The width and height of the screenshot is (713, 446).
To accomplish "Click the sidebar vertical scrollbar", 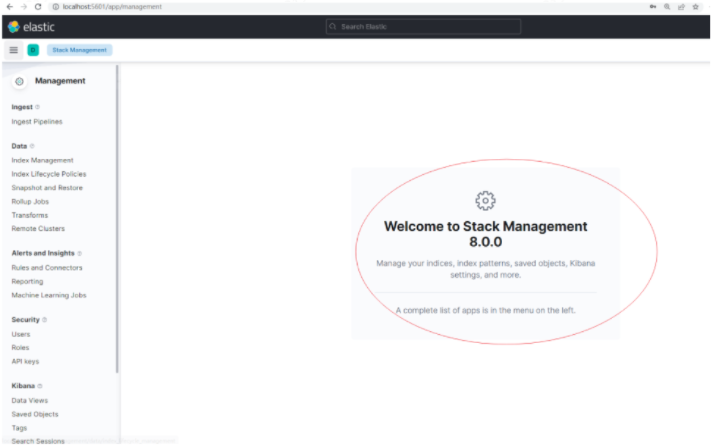I will 117,218.
